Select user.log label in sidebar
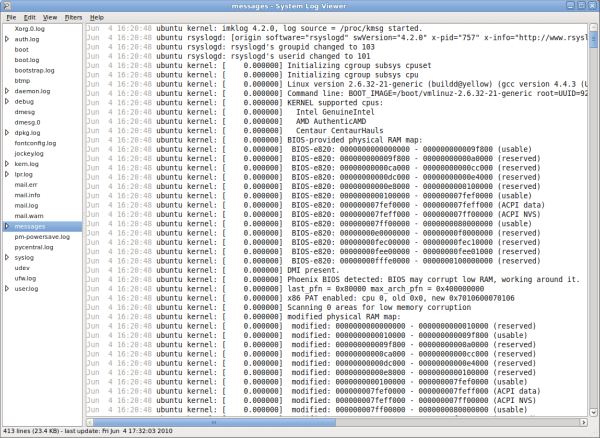 [x=26, y=288]
